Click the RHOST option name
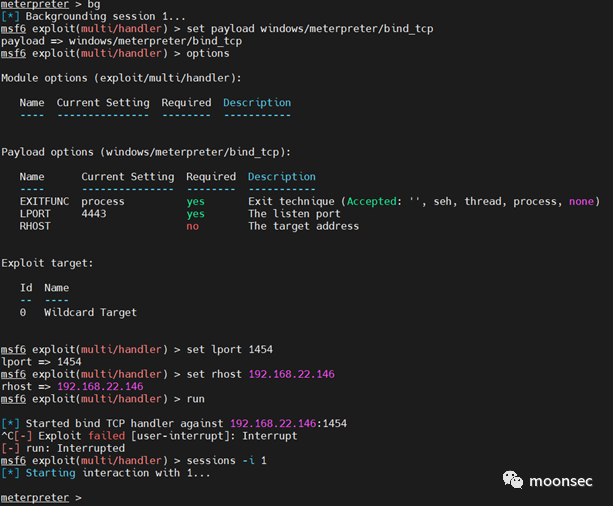The height and width of the screenshot is (506, 613). pos(35,226)
